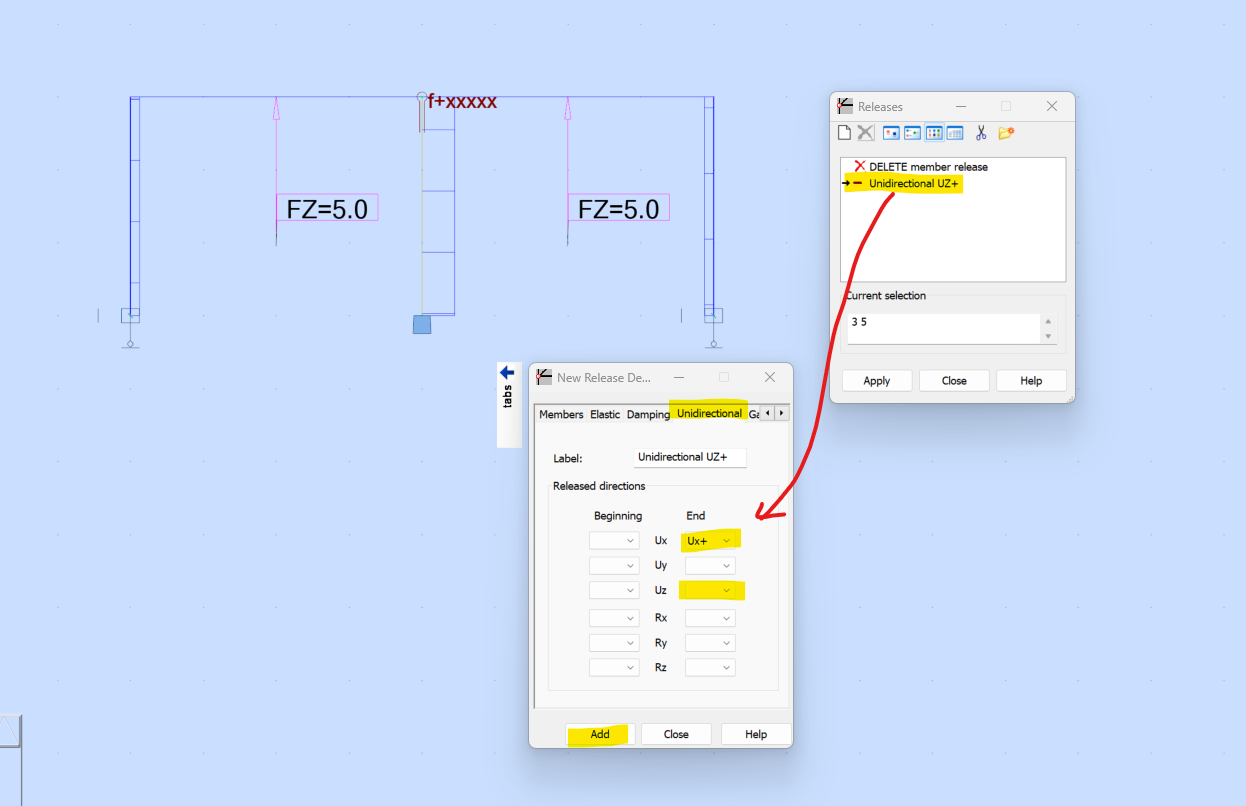This screenshot has width=1246, height=806.
Task: Open the Beginning Rz dropdown
Action: click(x=614, y=667)
